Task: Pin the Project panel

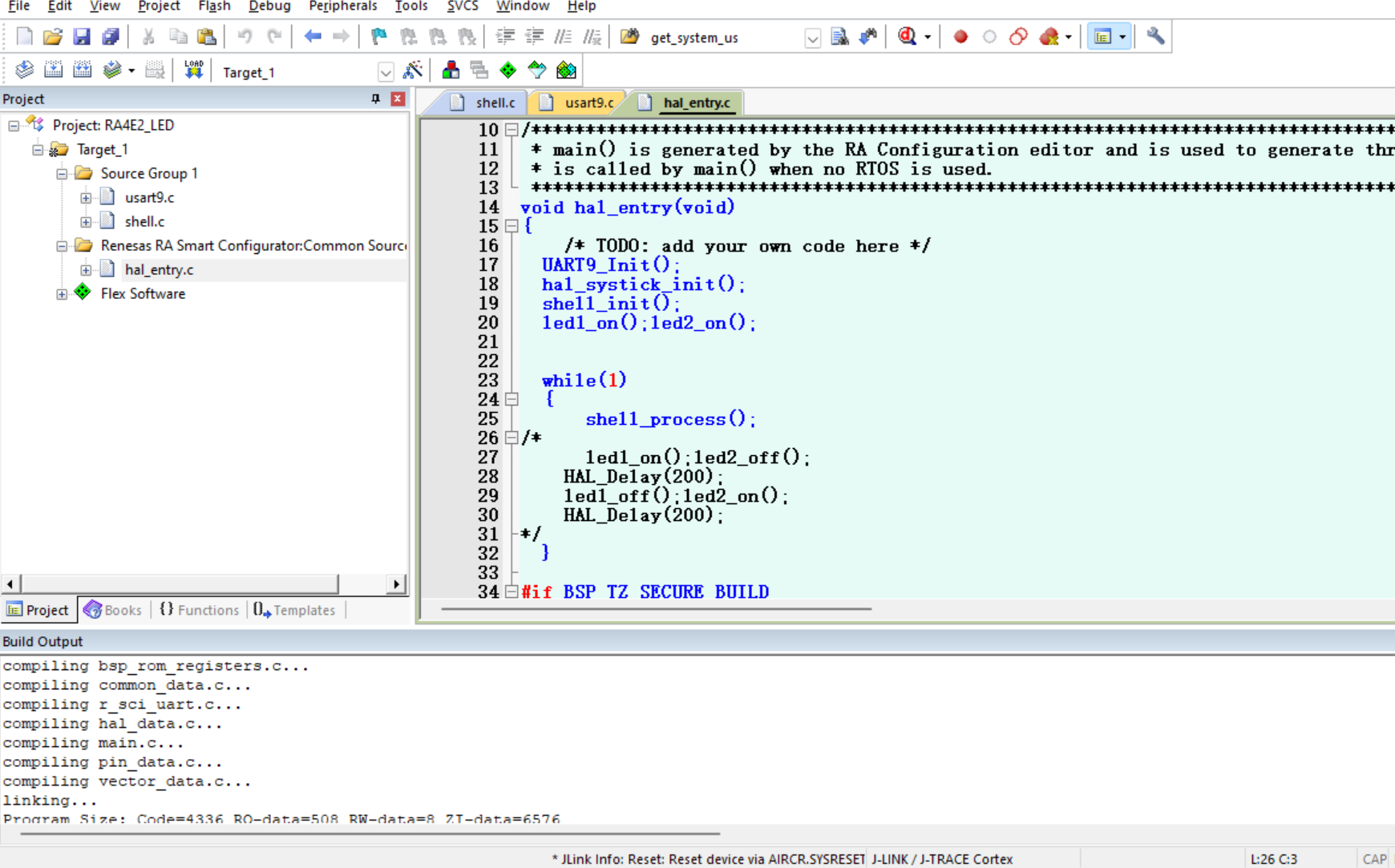Action: 375,99
